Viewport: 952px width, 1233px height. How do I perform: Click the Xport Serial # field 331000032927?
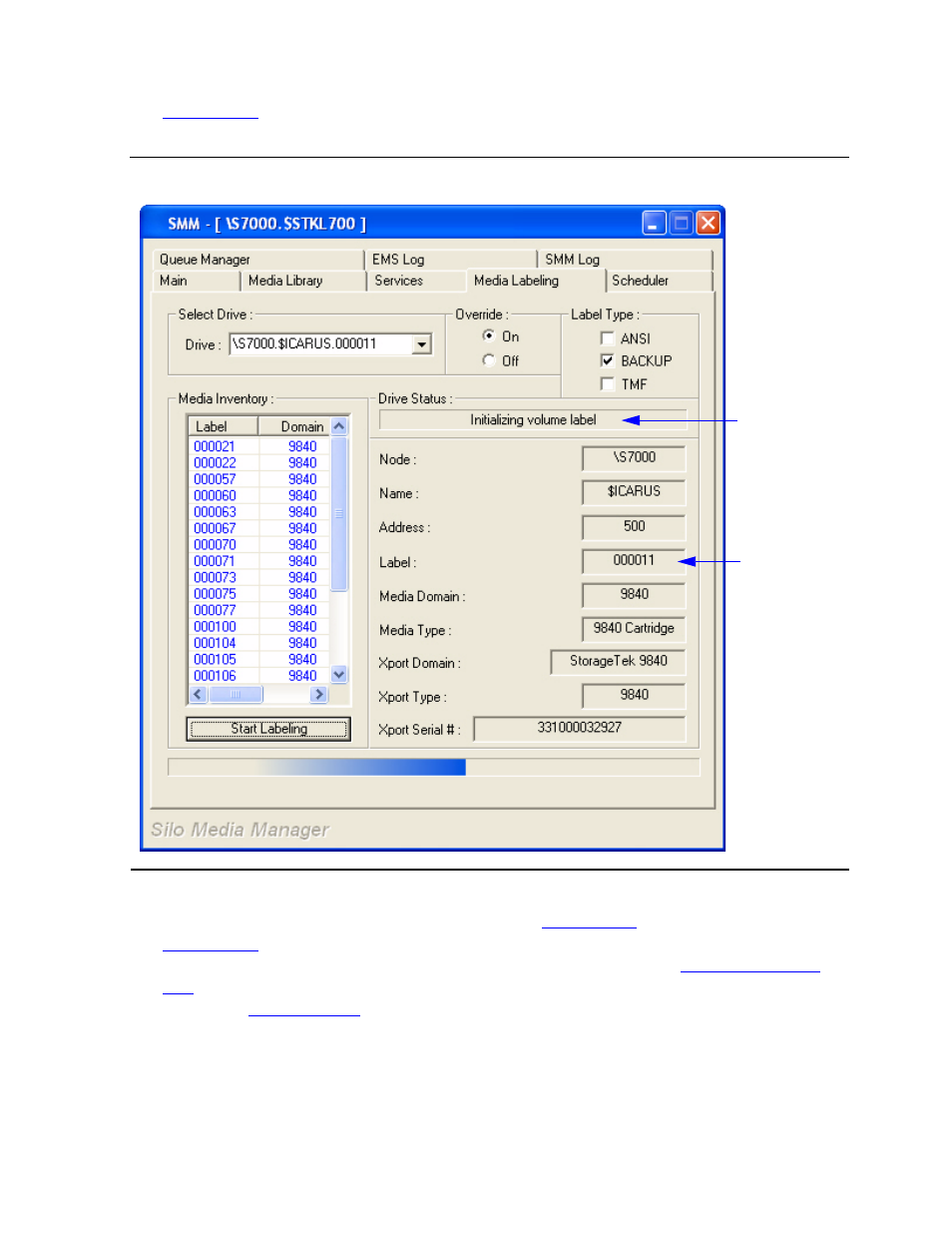[580, 728]
